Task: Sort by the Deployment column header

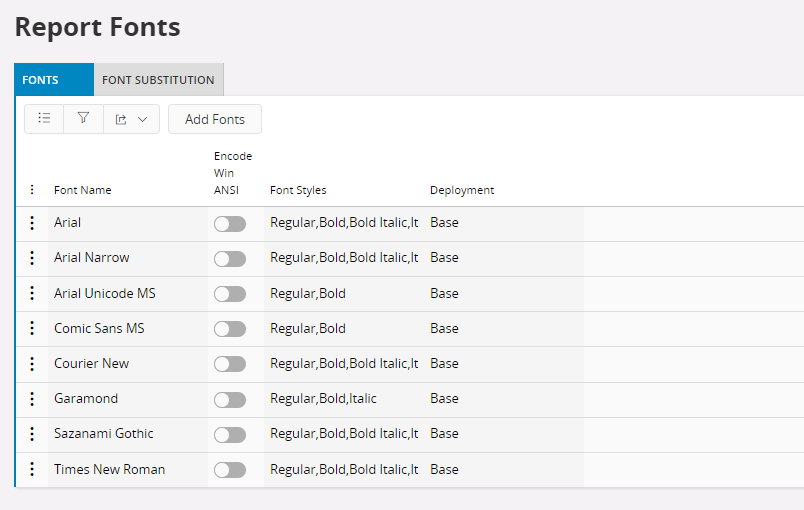Action: tap(462, 190)
